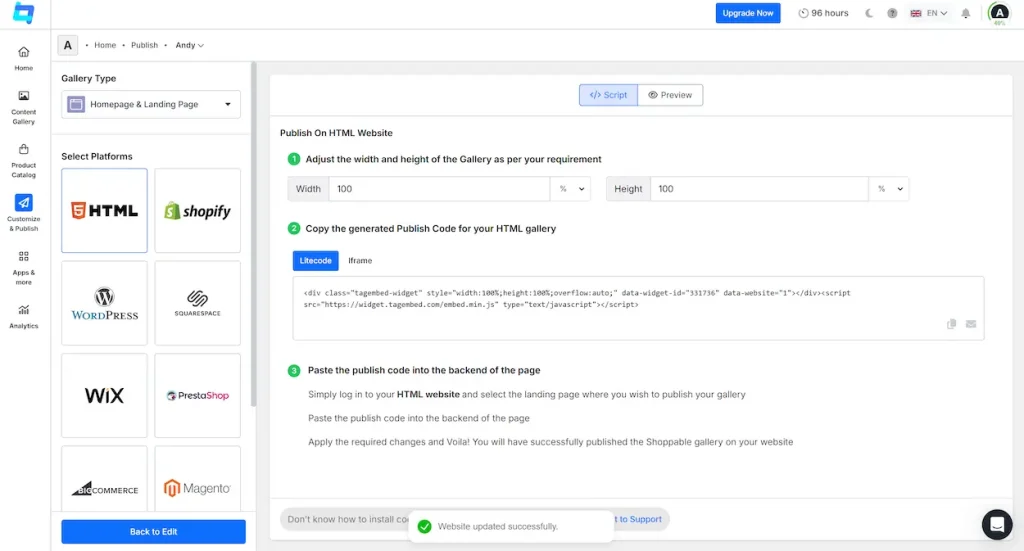1024x551 pixels.
Task: Open Apps & more in sidebar
Action: (24, 268)
